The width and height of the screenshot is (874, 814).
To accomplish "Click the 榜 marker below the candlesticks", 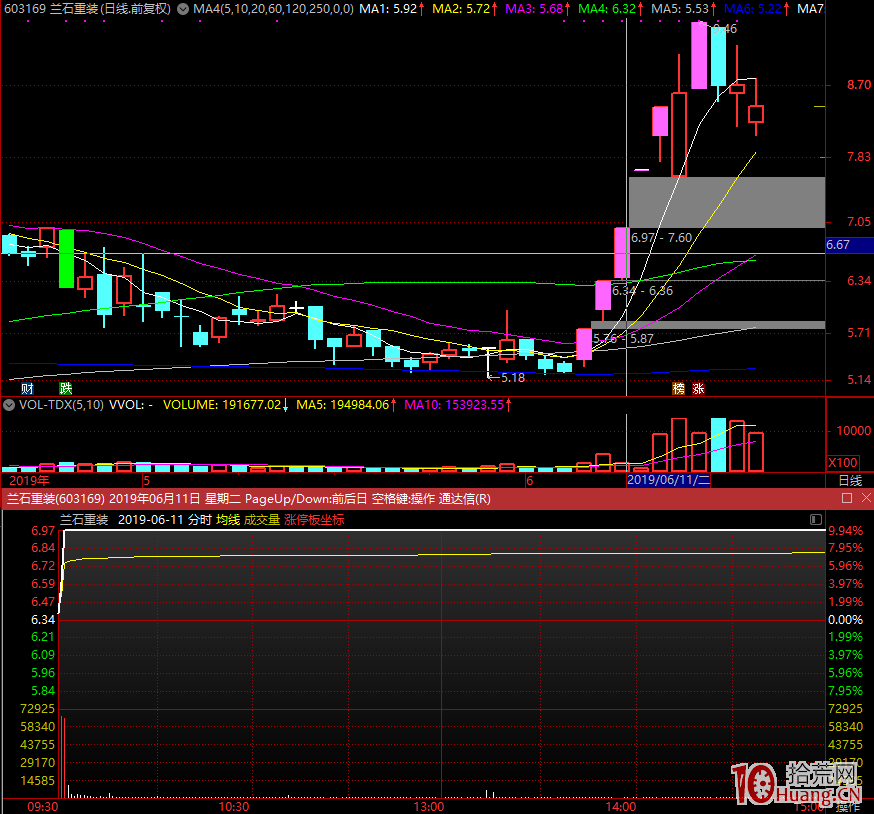I will (679, 388).
